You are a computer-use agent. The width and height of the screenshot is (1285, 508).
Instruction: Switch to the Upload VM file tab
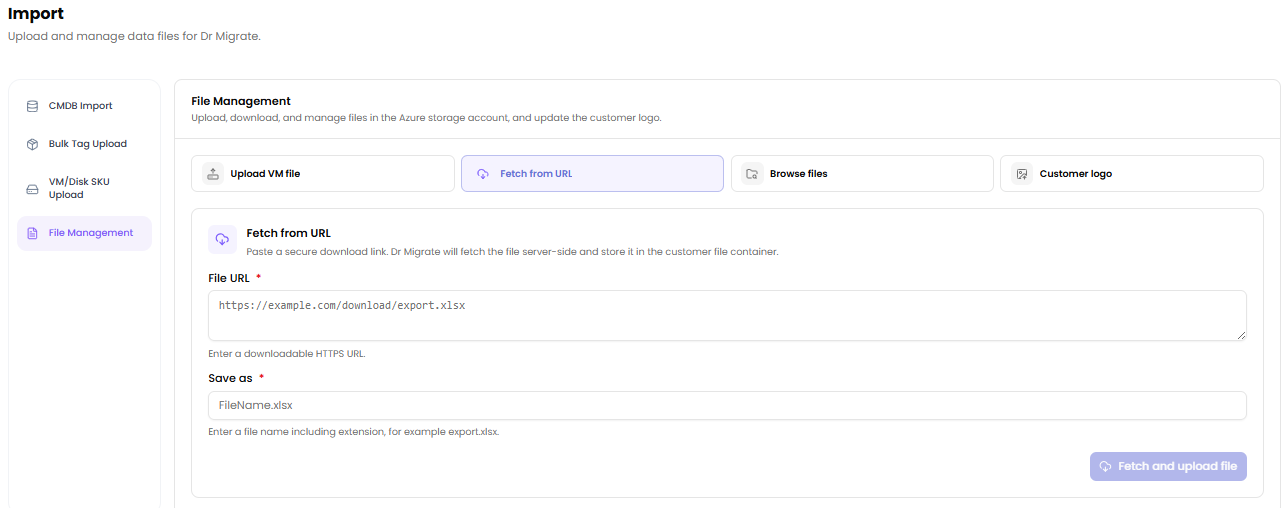coord(323,173)
